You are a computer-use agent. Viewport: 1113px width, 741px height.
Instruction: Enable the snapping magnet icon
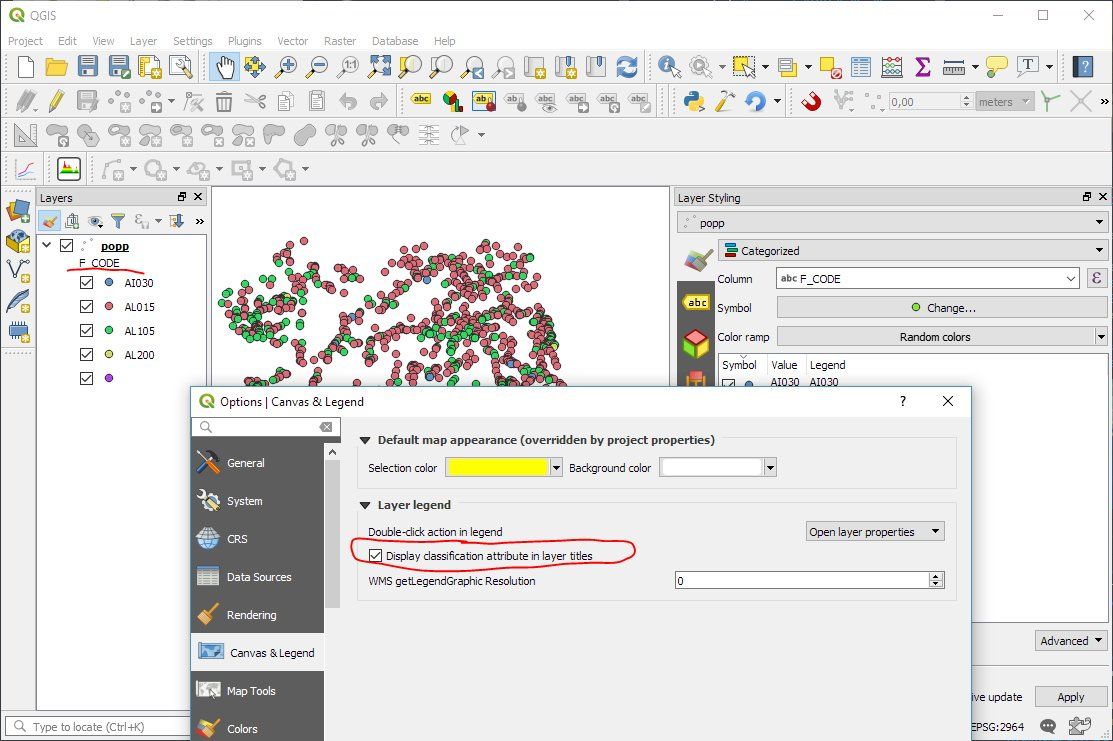tap(811, 101)
